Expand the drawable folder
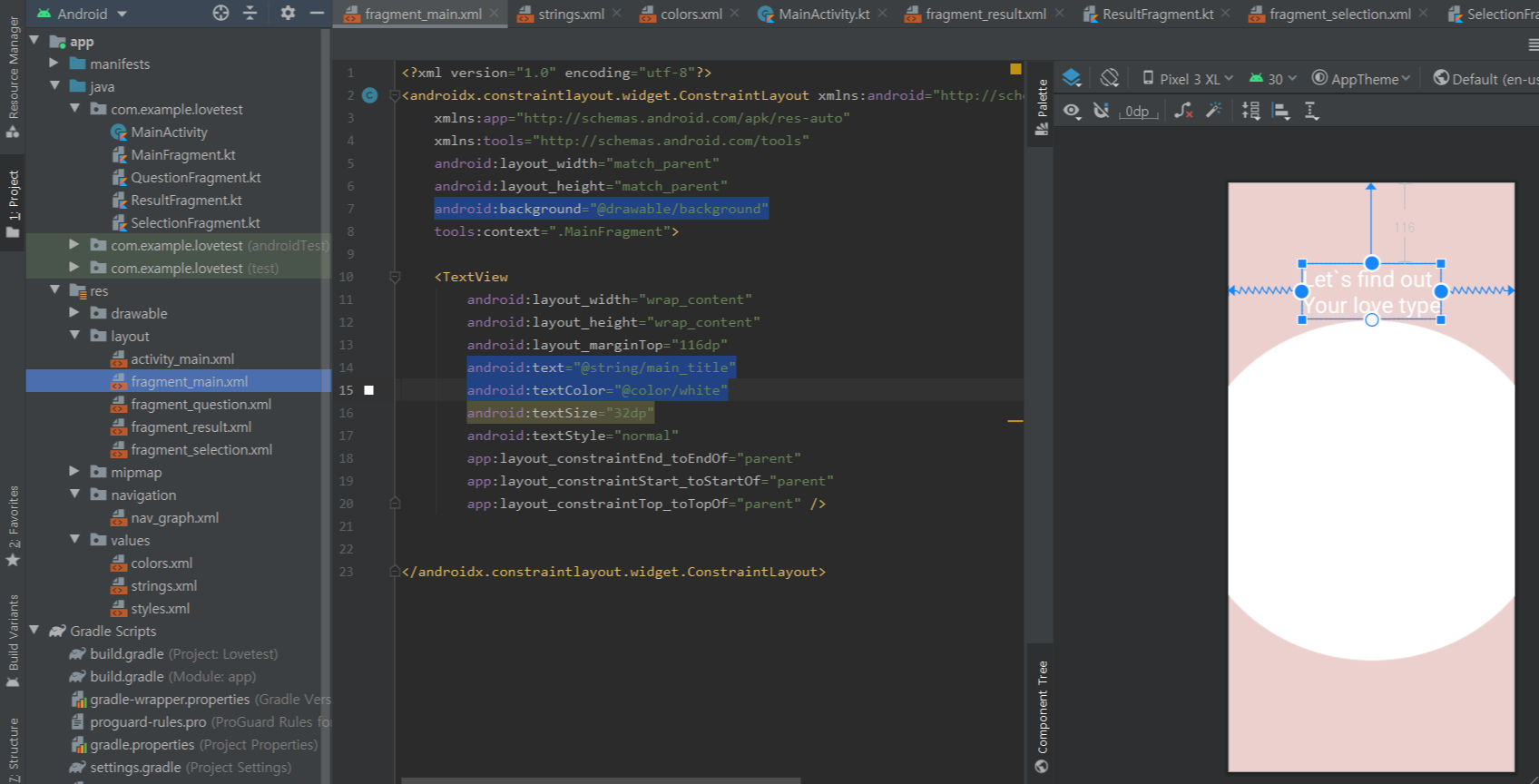Image resolution: width=1539 pixels, height=784 pixels. point(74,313)
